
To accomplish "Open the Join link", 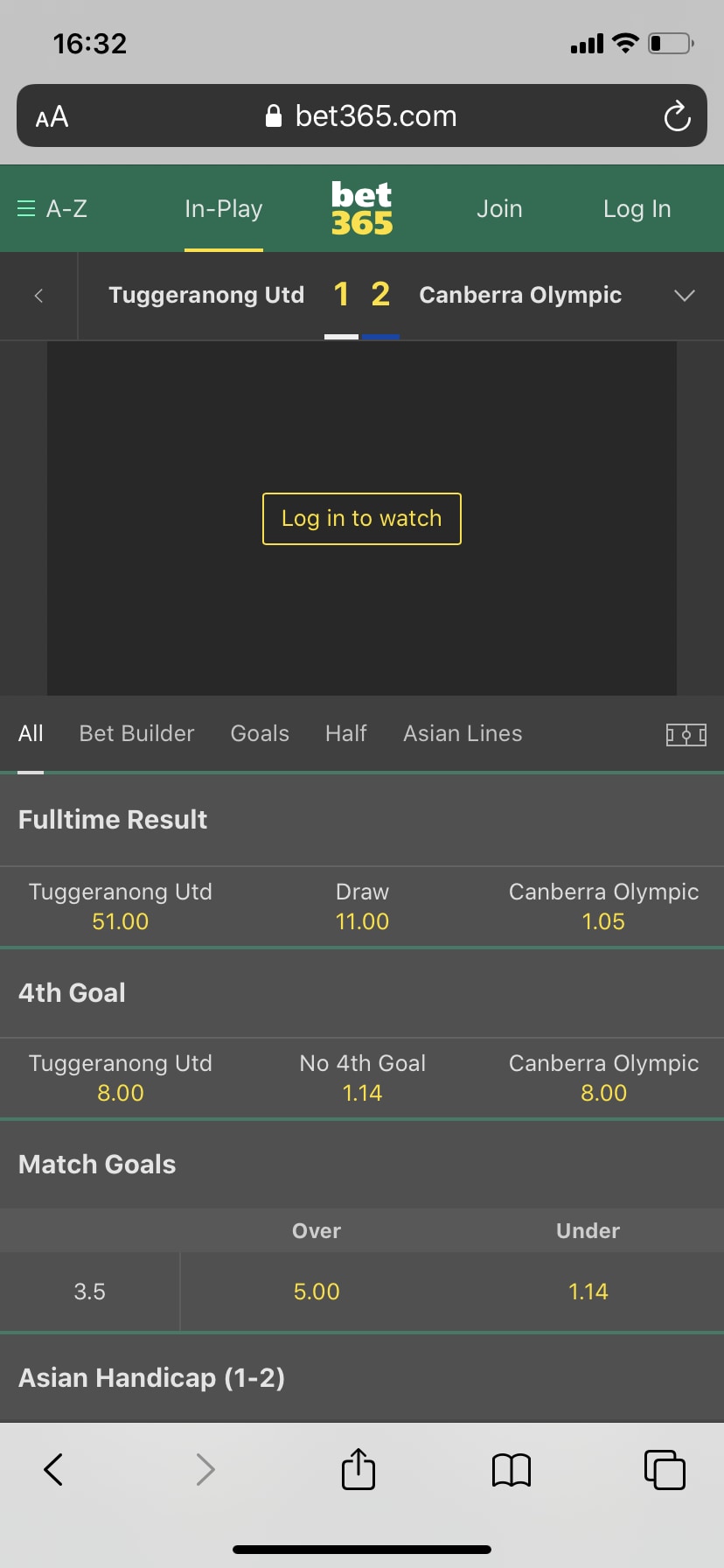I will pos(499,209).
